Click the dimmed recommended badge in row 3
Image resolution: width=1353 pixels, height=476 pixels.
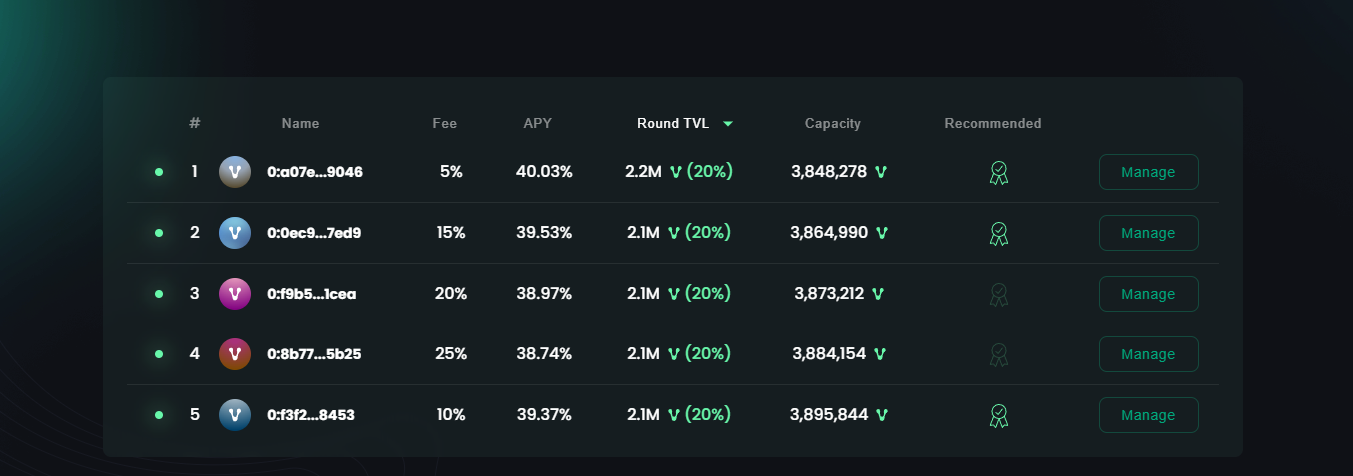pyautogui.click(x=998, y=294)
